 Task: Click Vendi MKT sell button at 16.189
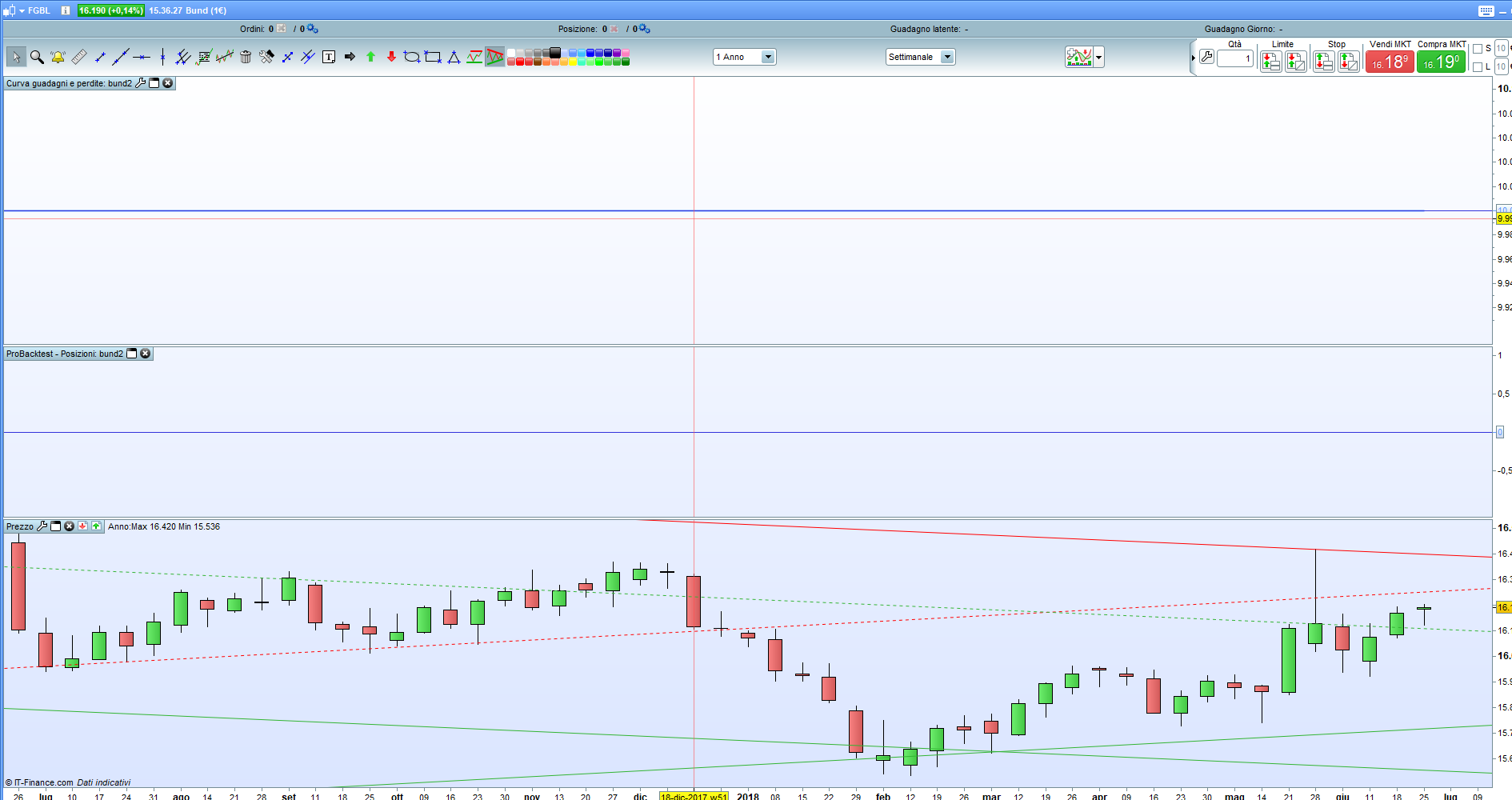coord(1390,62)
